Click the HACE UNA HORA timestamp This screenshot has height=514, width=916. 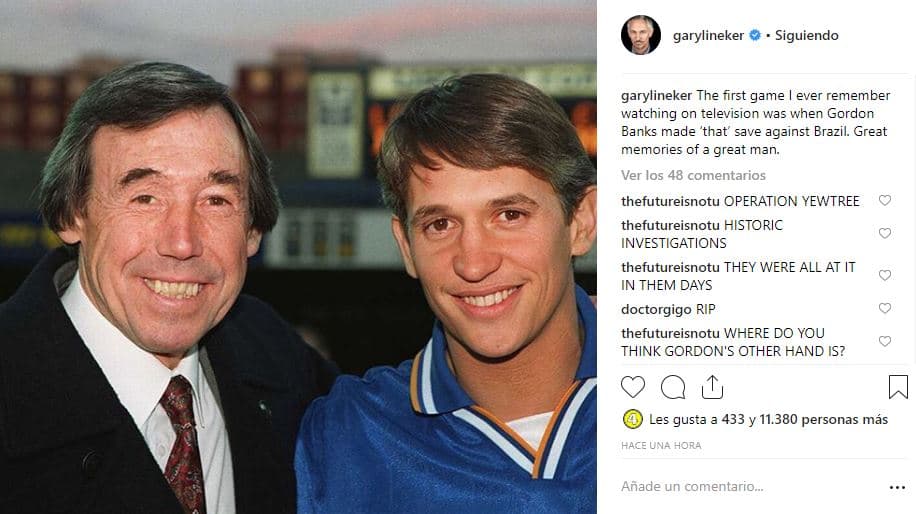tap(661, 445)
